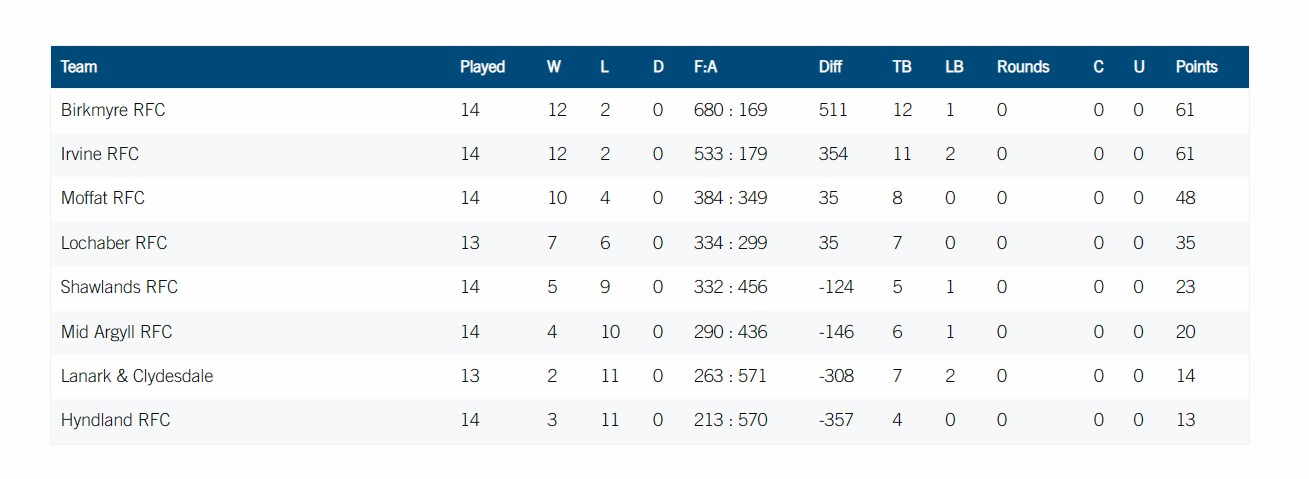
Task: Click the W column header
Action: coord(554,67)
